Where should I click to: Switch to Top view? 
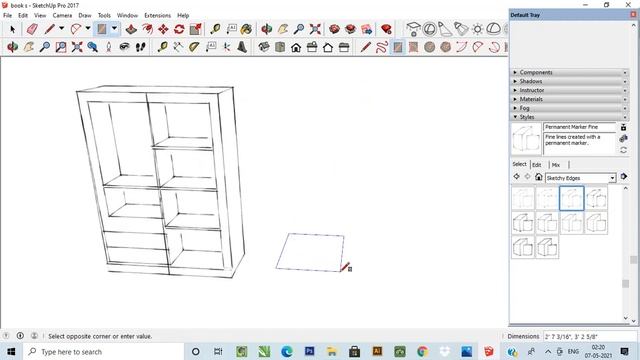click(x=280, y=47)
